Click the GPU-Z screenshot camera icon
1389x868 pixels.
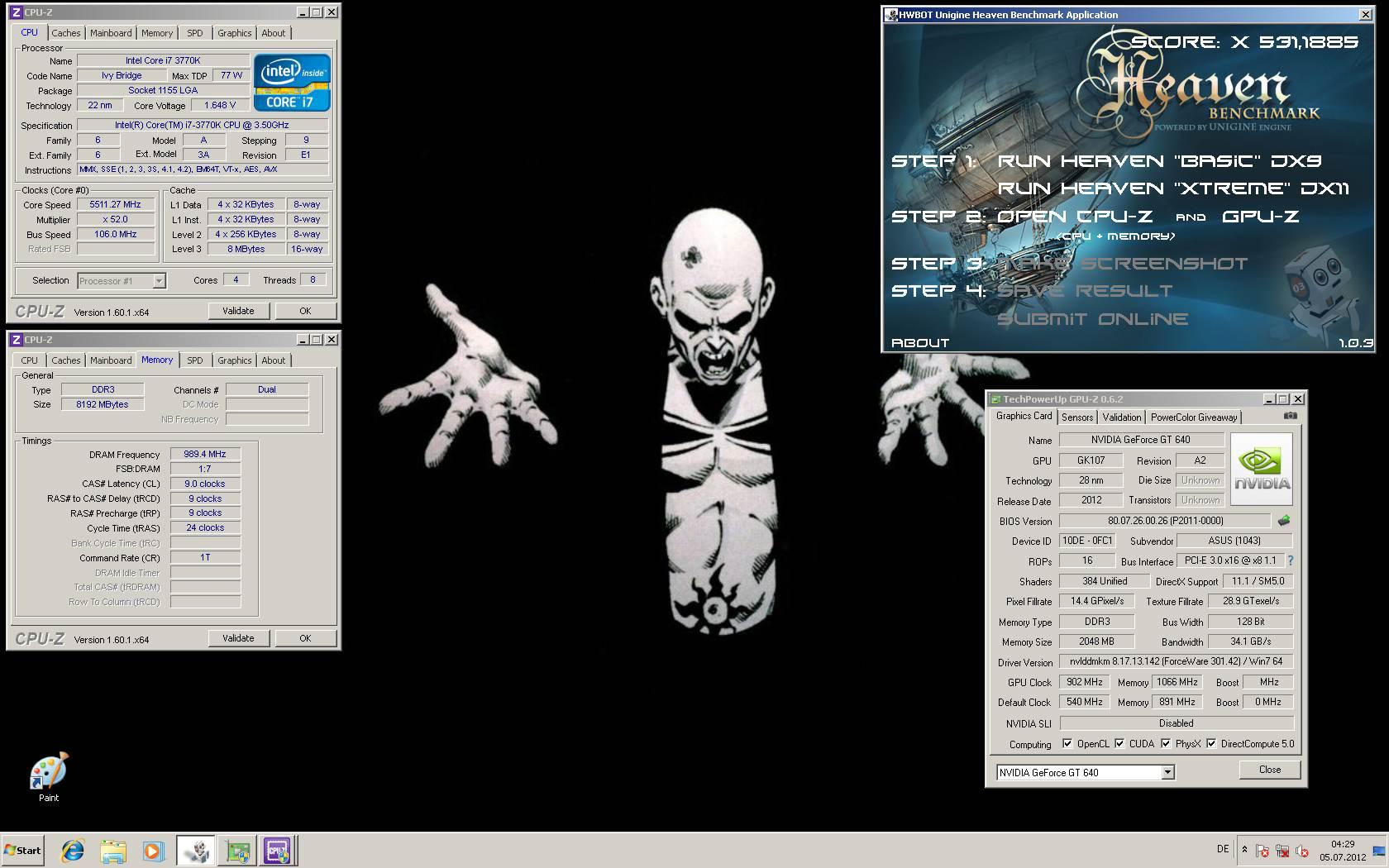click(1290, 416)
